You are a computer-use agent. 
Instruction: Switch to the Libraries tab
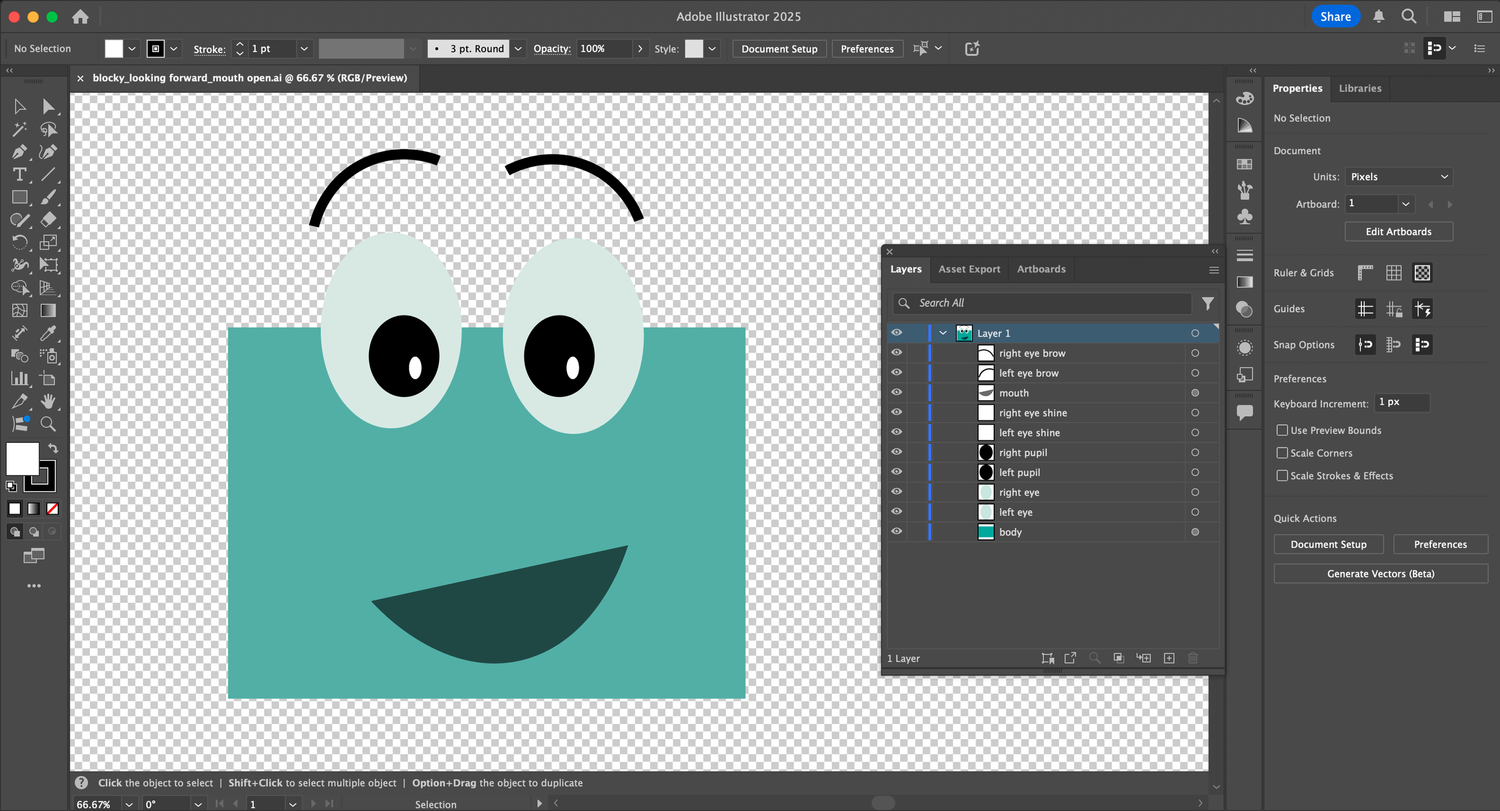pyautogui.click(x=1360, y=88)
